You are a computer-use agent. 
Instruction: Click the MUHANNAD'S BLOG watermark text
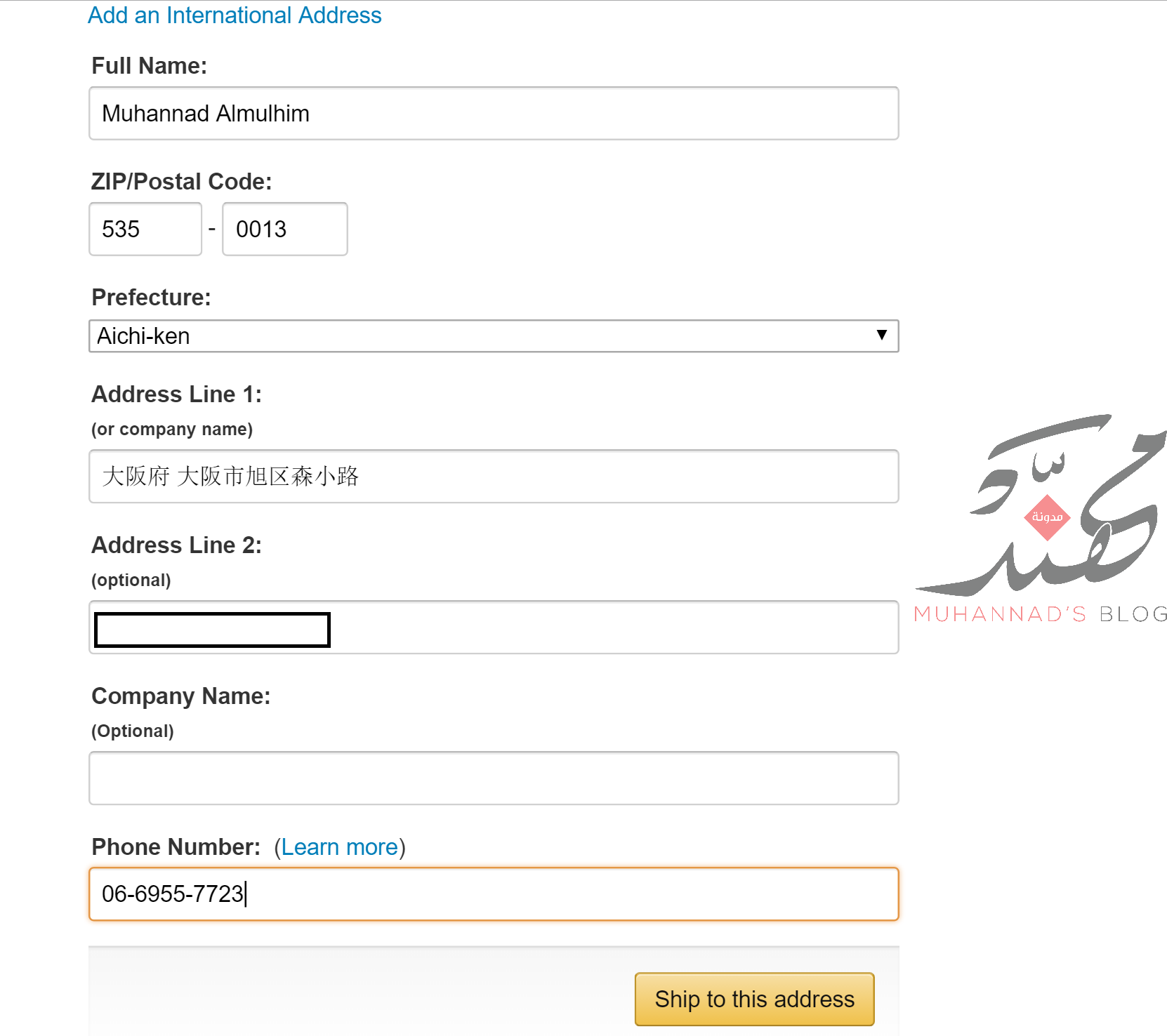tap(1041, 614)
